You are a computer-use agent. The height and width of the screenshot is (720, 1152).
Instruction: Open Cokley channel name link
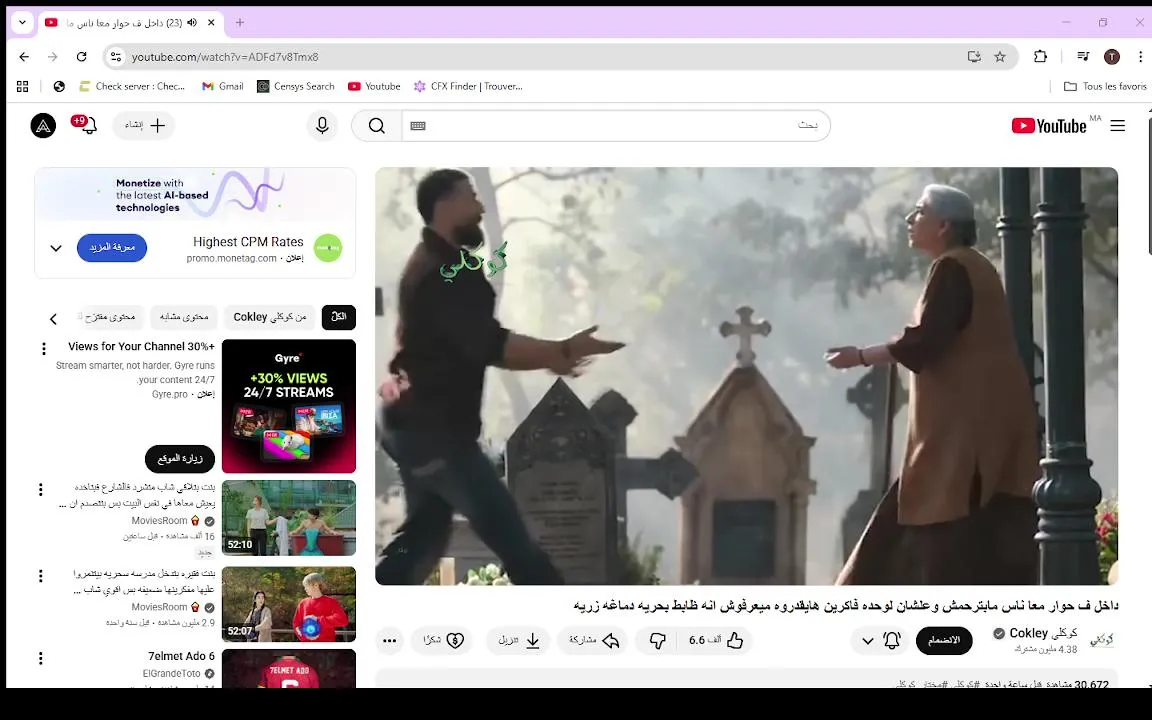(1043, 633)
